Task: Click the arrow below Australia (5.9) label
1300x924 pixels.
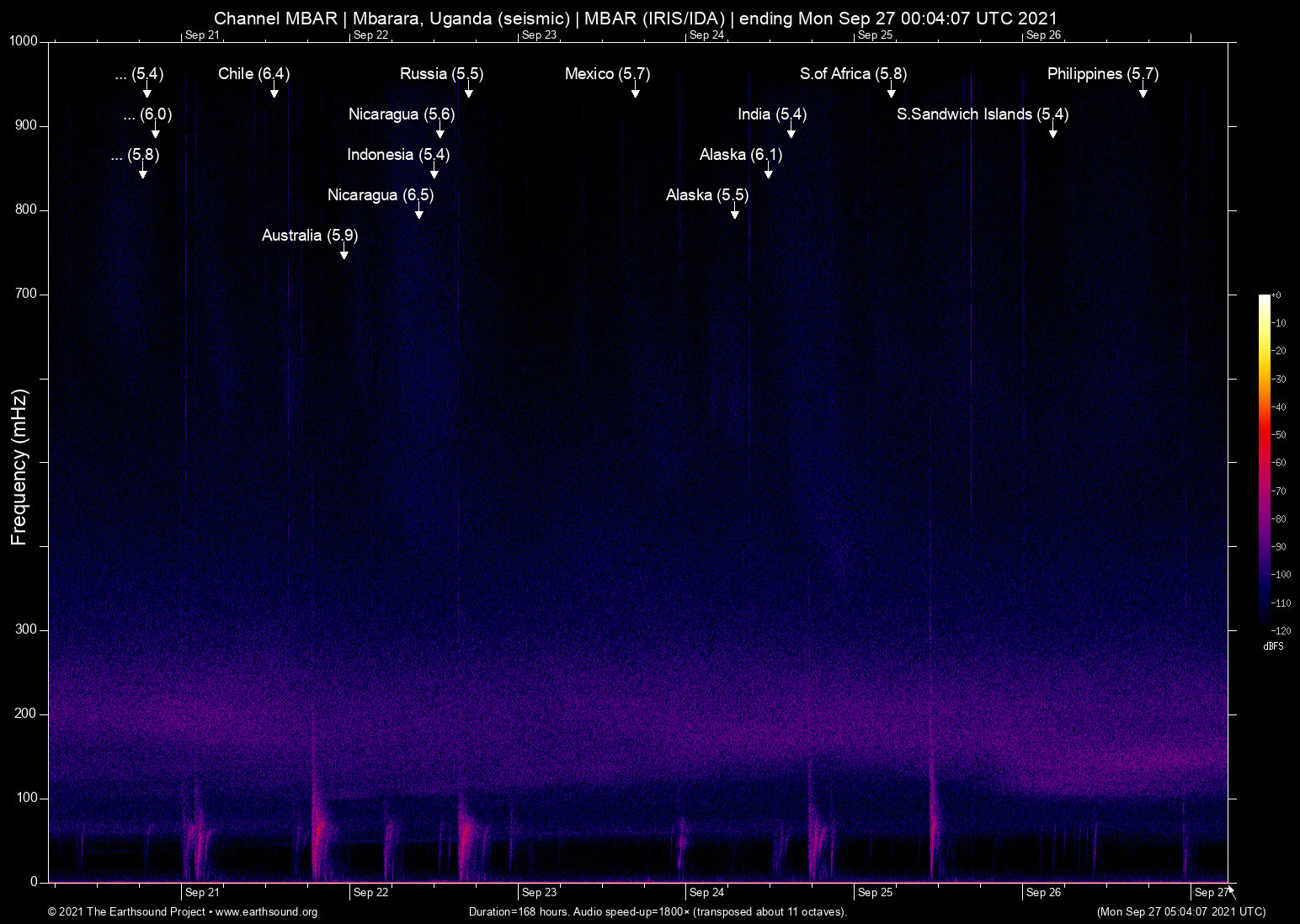Action: tap(344, 253)
